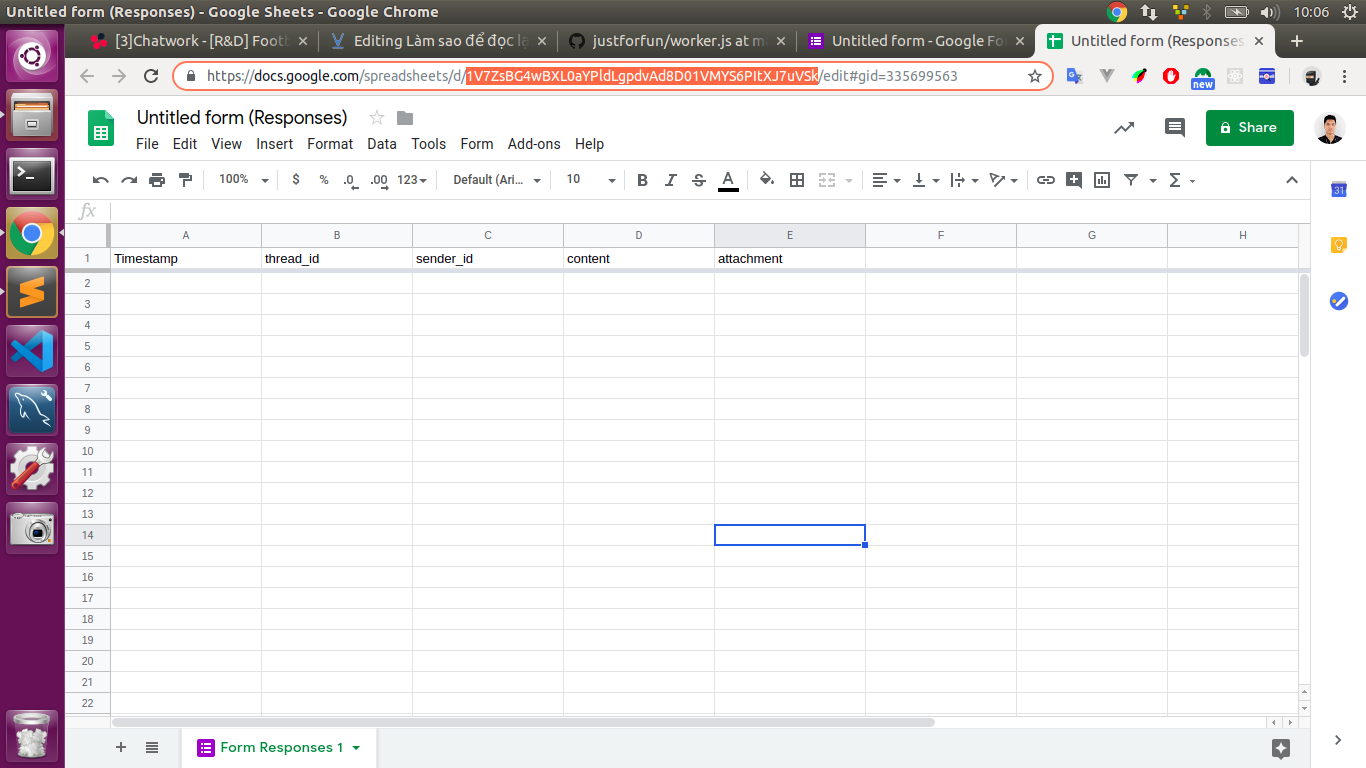This screenshot has width=1366, height=768.
Task: Open the Format menu
Action: click(330, 144)
